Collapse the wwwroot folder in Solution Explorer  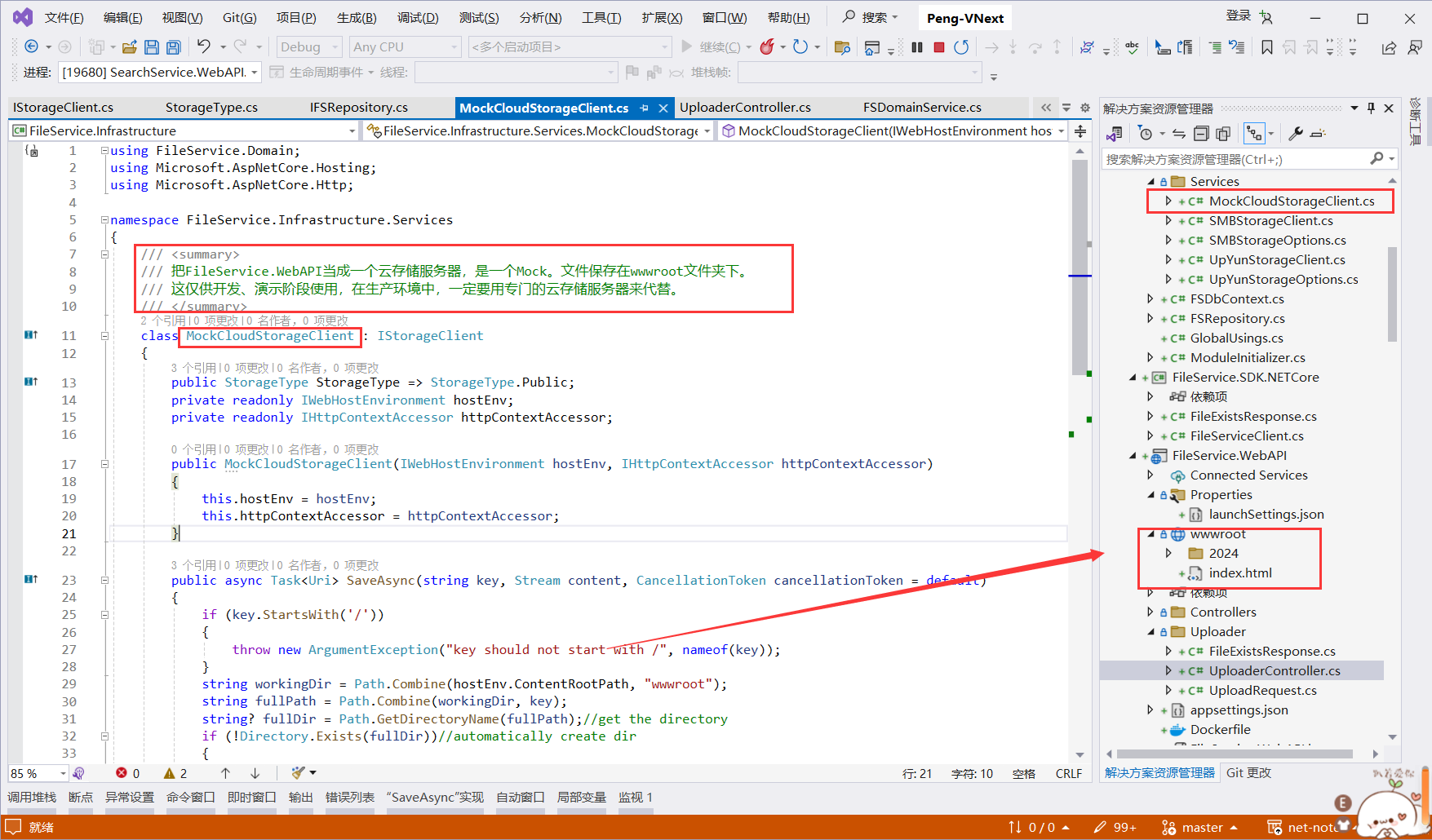coord(1150,534)
